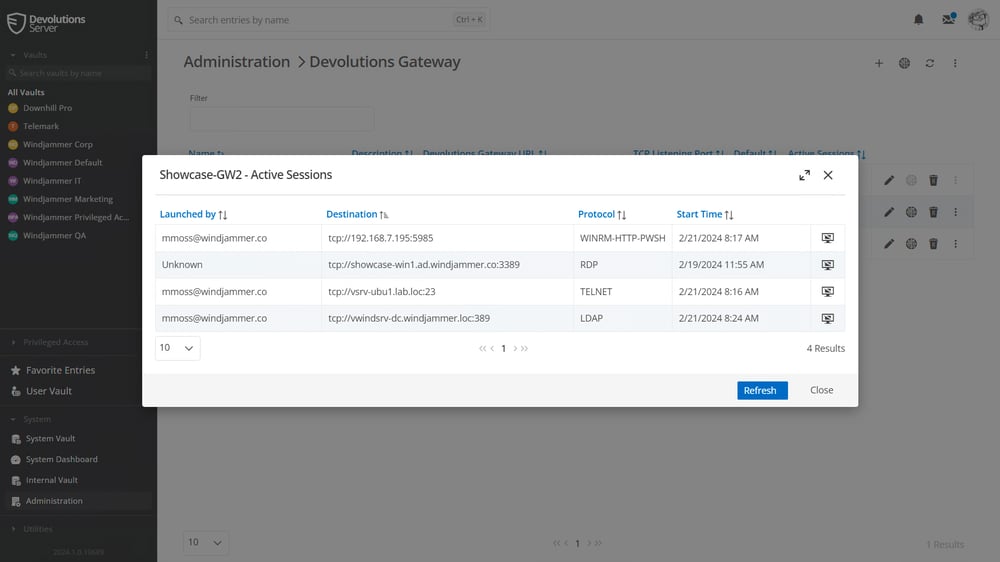
Task: Collapse the System section
Action: click(x=13, y=419)
